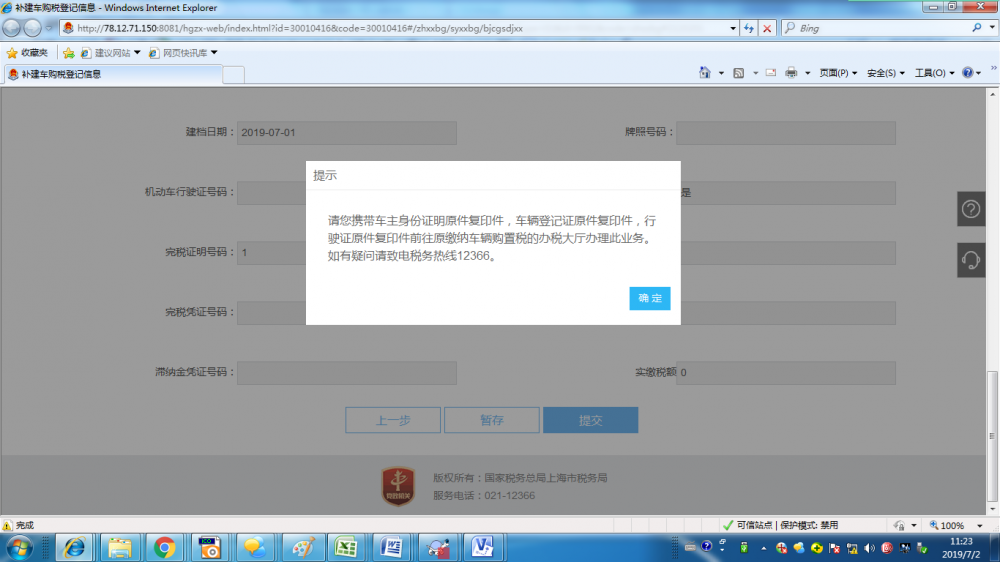The height and width of the screenshot is (562, 1000).
Task: Click the 实缴税额 amount field
Action: pyautogui.click(x=786, y=373)
